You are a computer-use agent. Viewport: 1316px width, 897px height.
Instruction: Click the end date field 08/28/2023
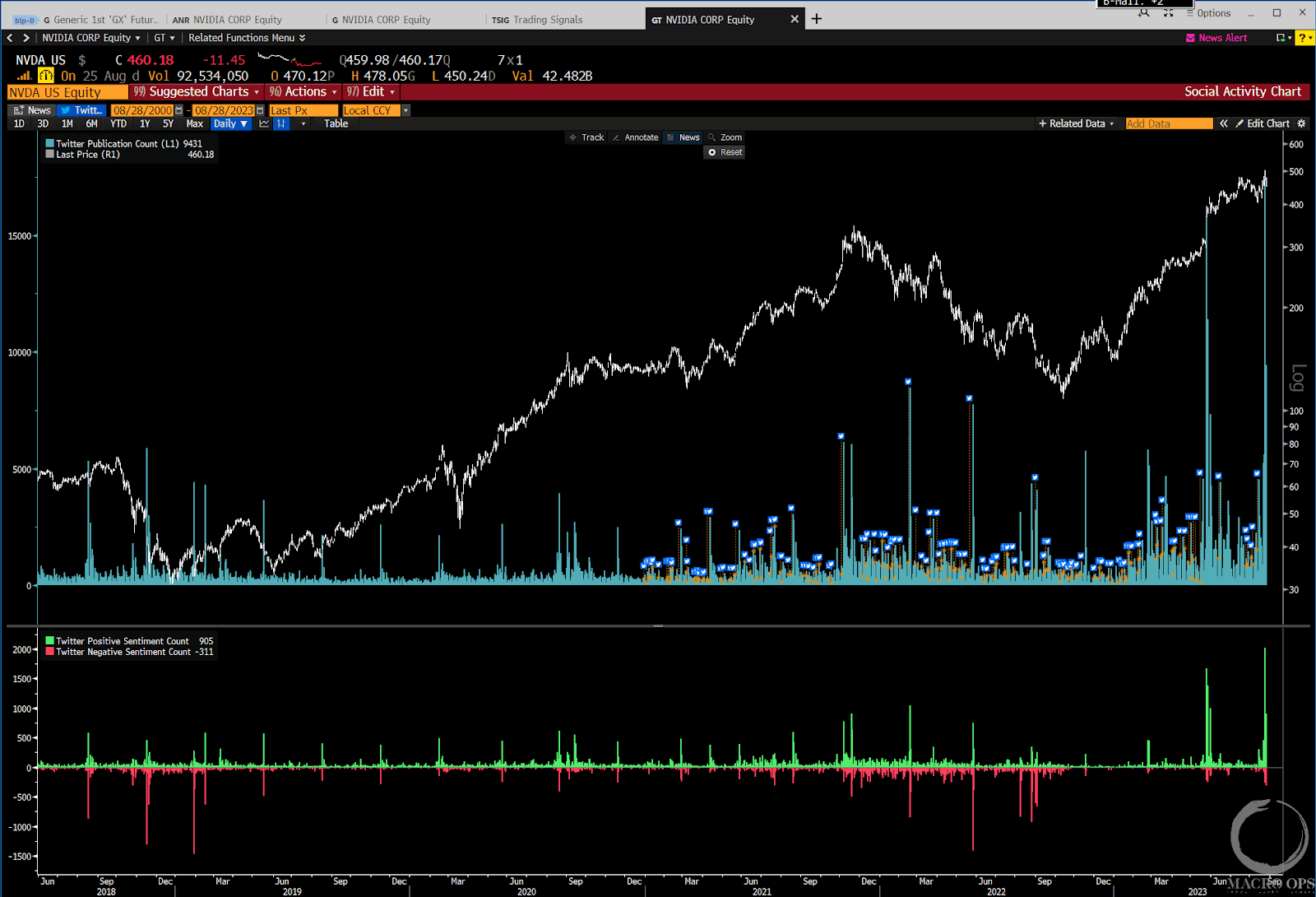tap(224, 110)
